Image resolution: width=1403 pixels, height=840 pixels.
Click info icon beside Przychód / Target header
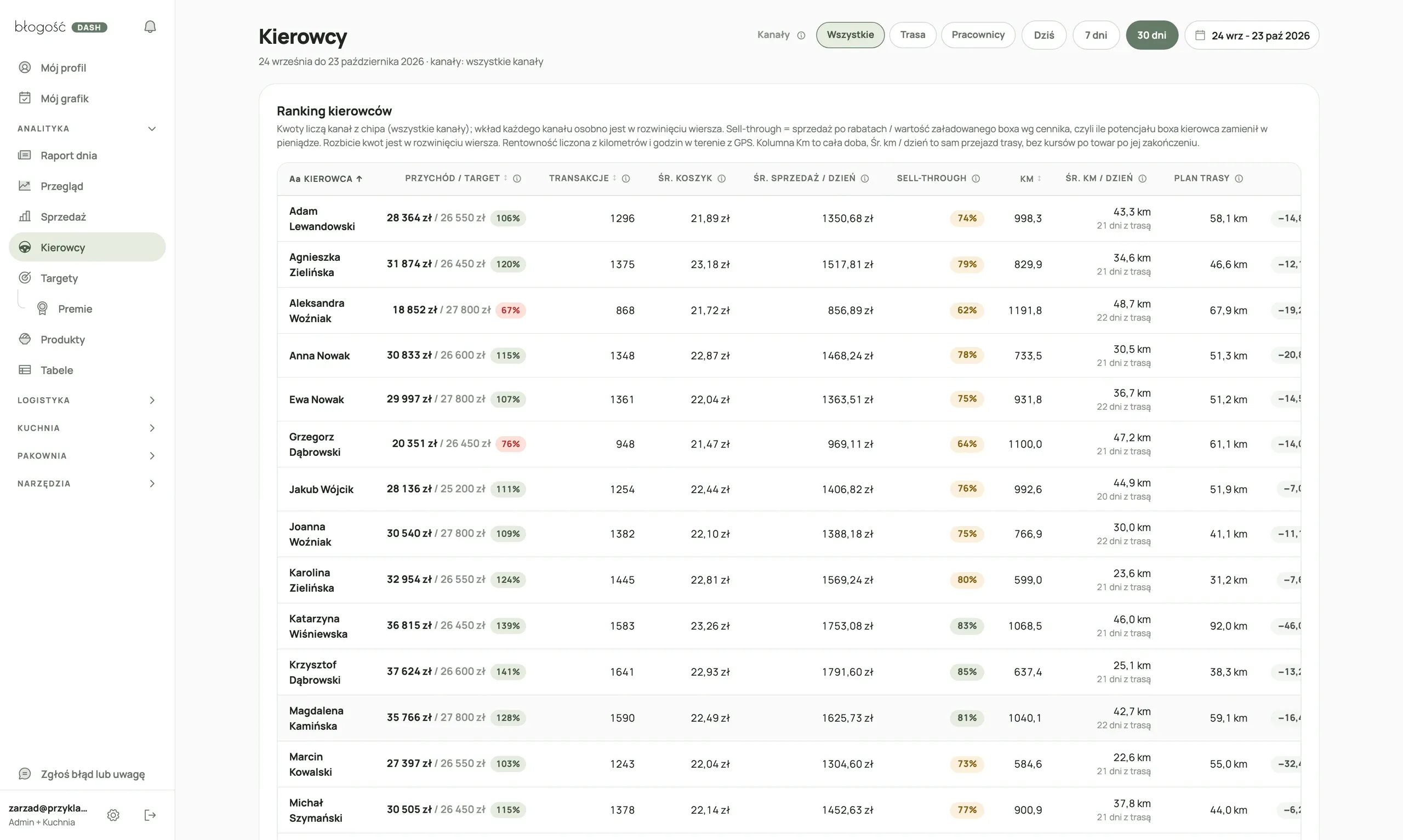point(517,178)
